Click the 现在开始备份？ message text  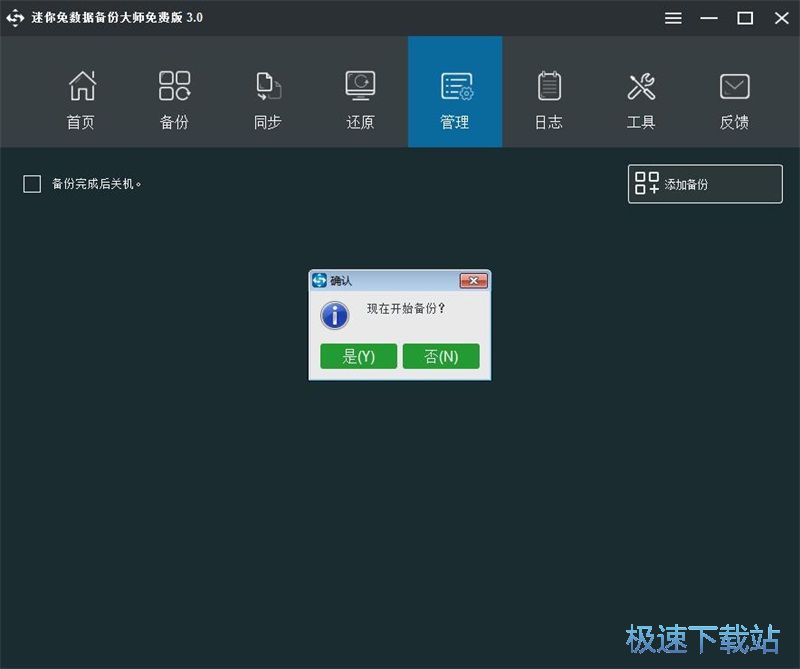(406, 308)
